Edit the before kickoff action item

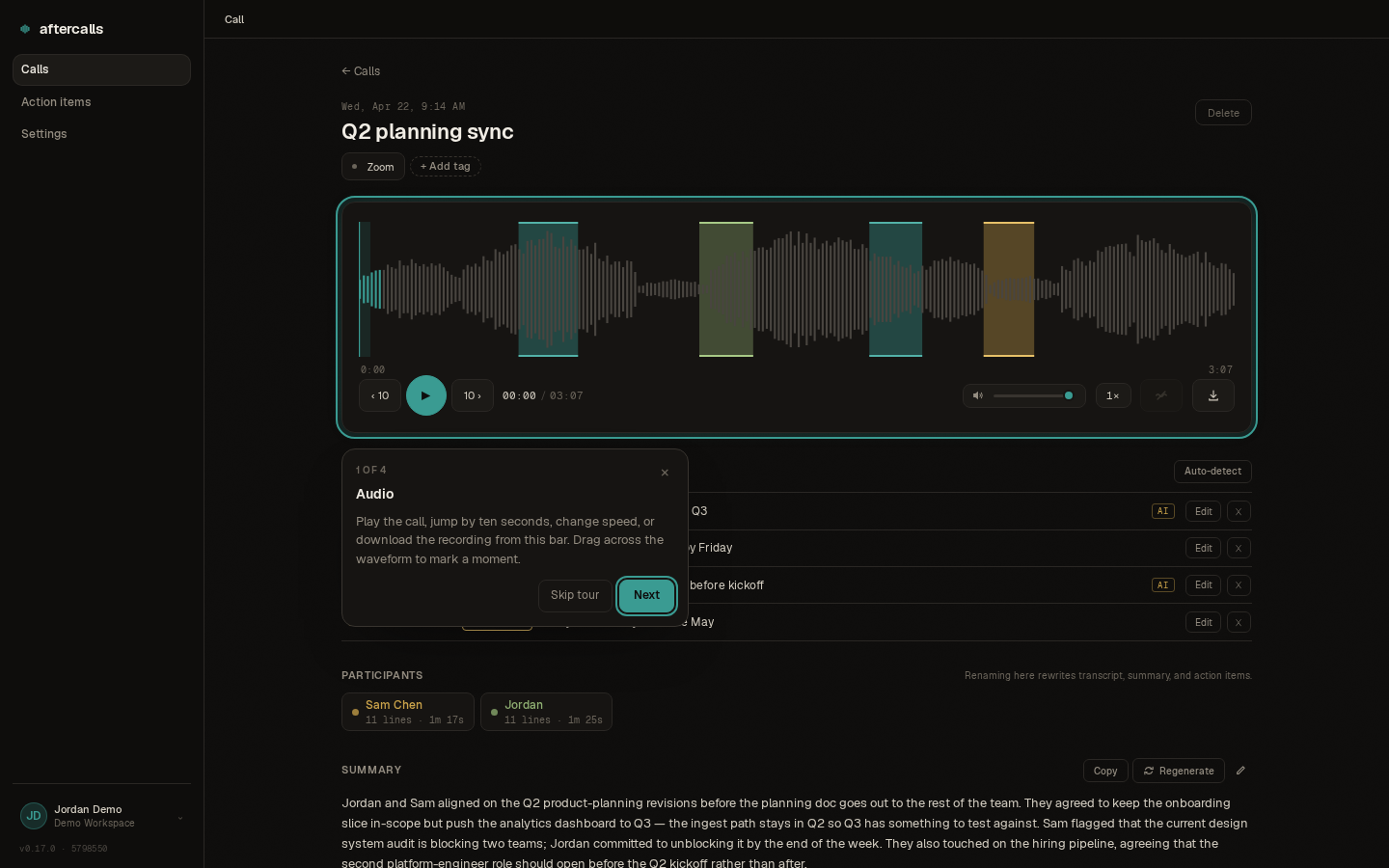coord(1203,585)
